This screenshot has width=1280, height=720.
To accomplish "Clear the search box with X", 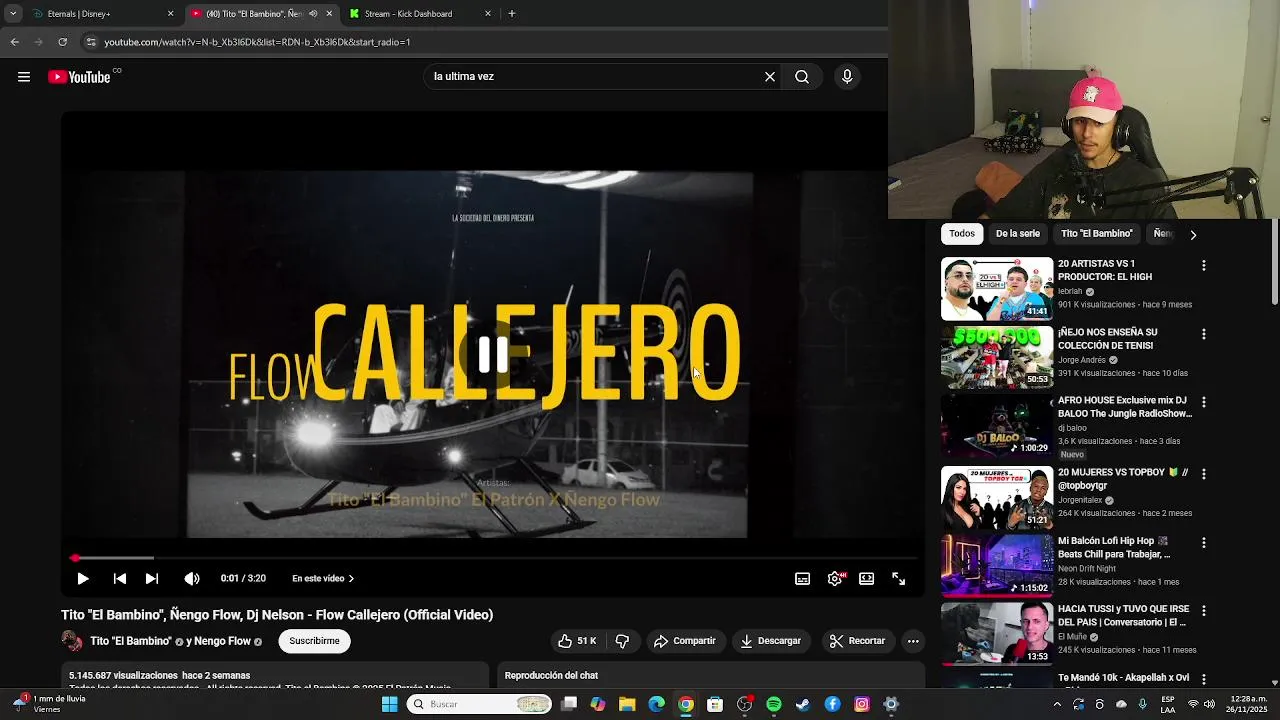I will point(770,77).
